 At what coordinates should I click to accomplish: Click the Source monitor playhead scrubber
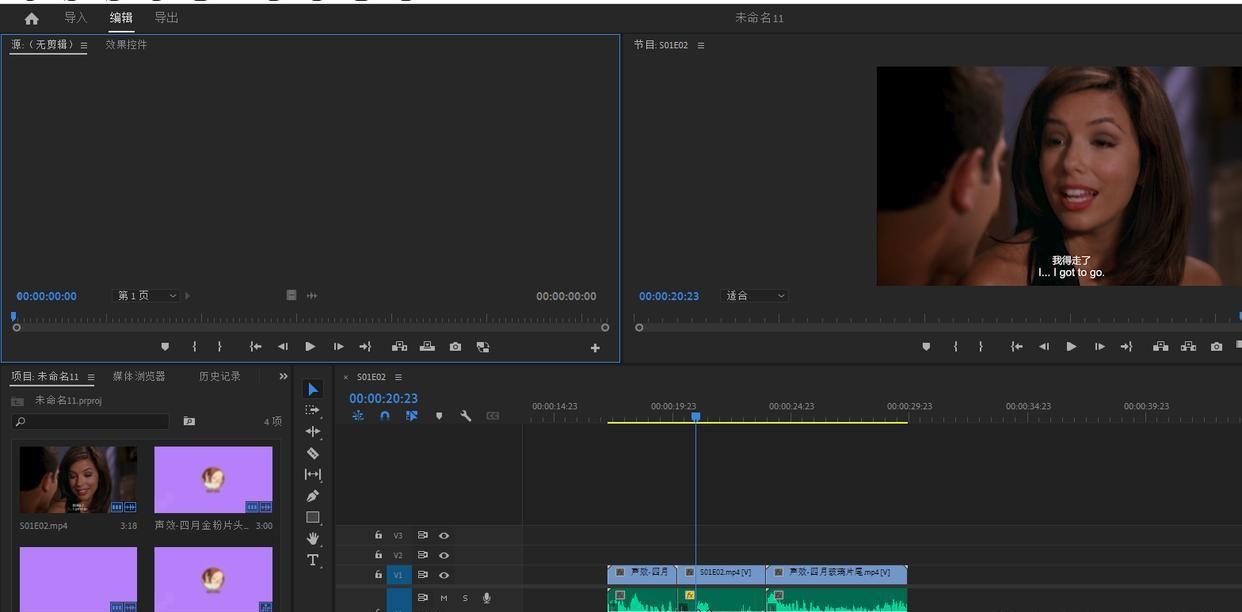point(13,317)
